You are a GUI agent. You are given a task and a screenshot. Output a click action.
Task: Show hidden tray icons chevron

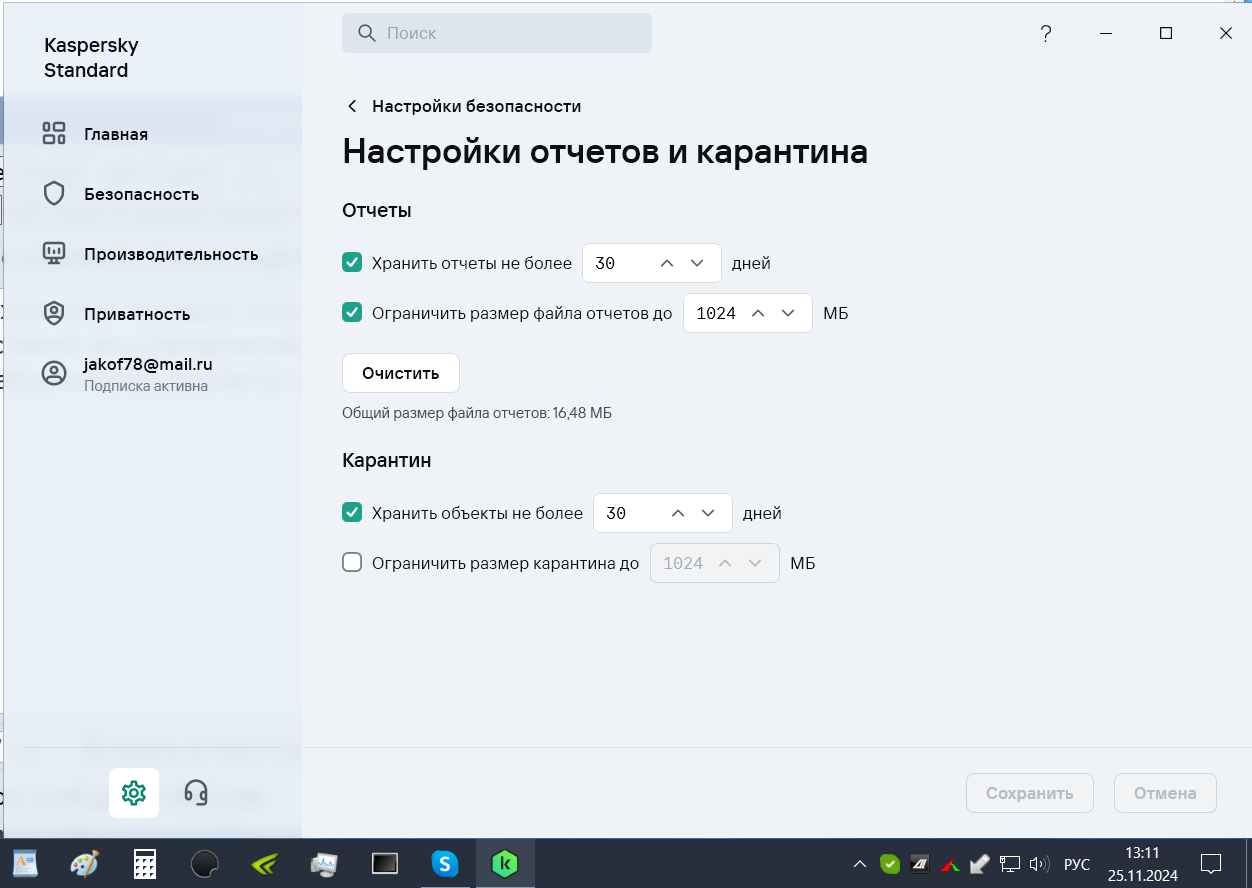click(x=860, y=864)
